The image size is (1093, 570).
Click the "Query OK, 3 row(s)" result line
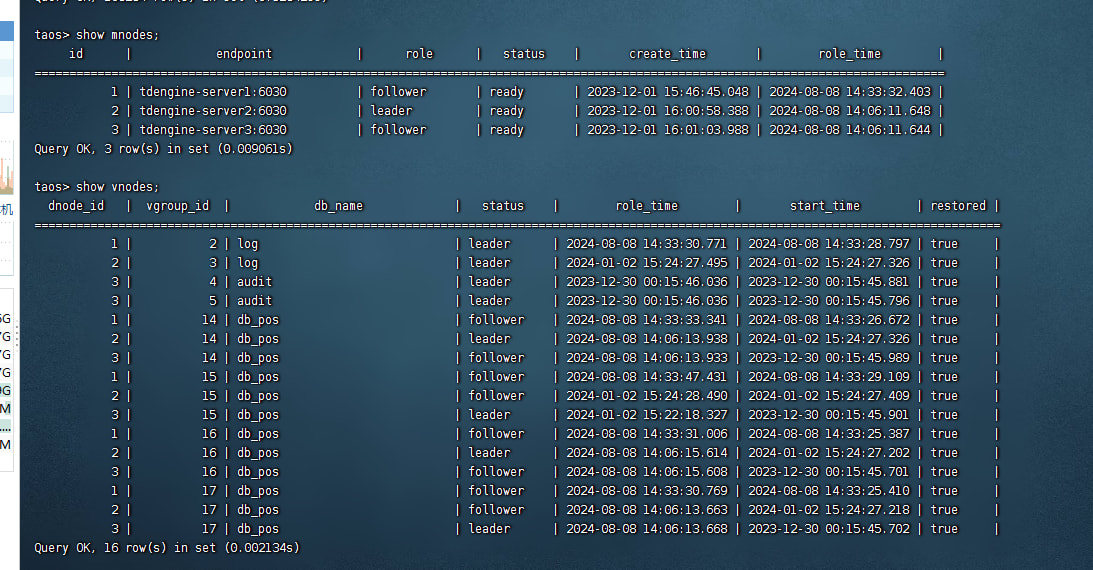(163, 149)
